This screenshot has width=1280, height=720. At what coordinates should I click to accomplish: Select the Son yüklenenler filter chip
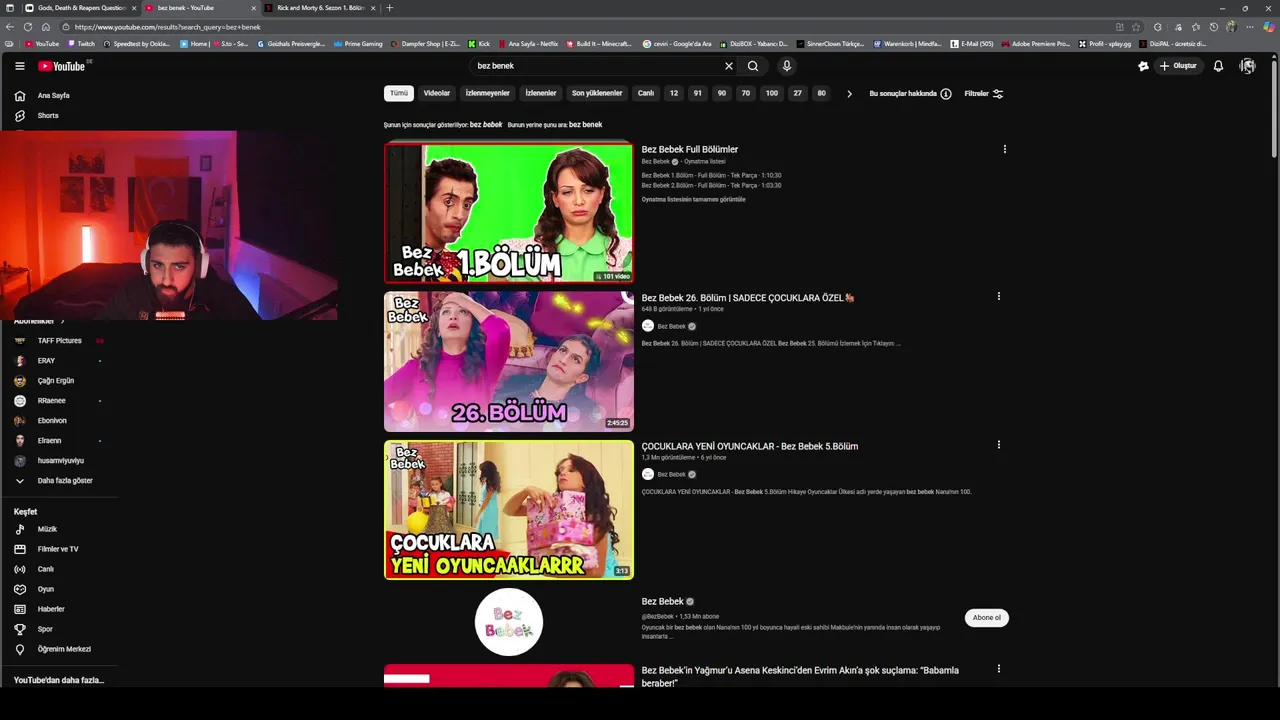[597, 93]
